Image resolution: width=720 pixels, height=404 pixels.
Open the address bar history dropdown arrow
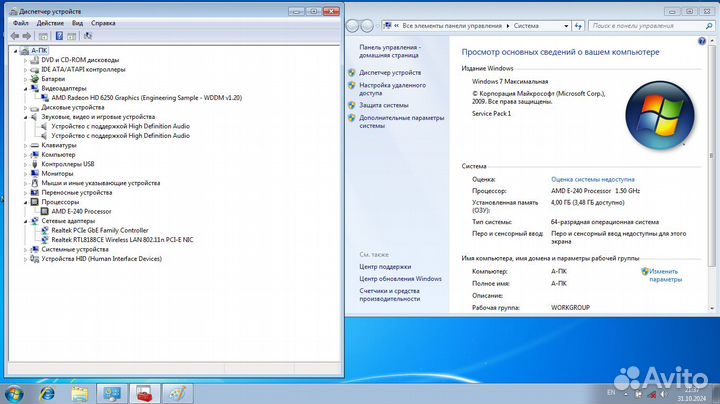(x=567, y=23)
